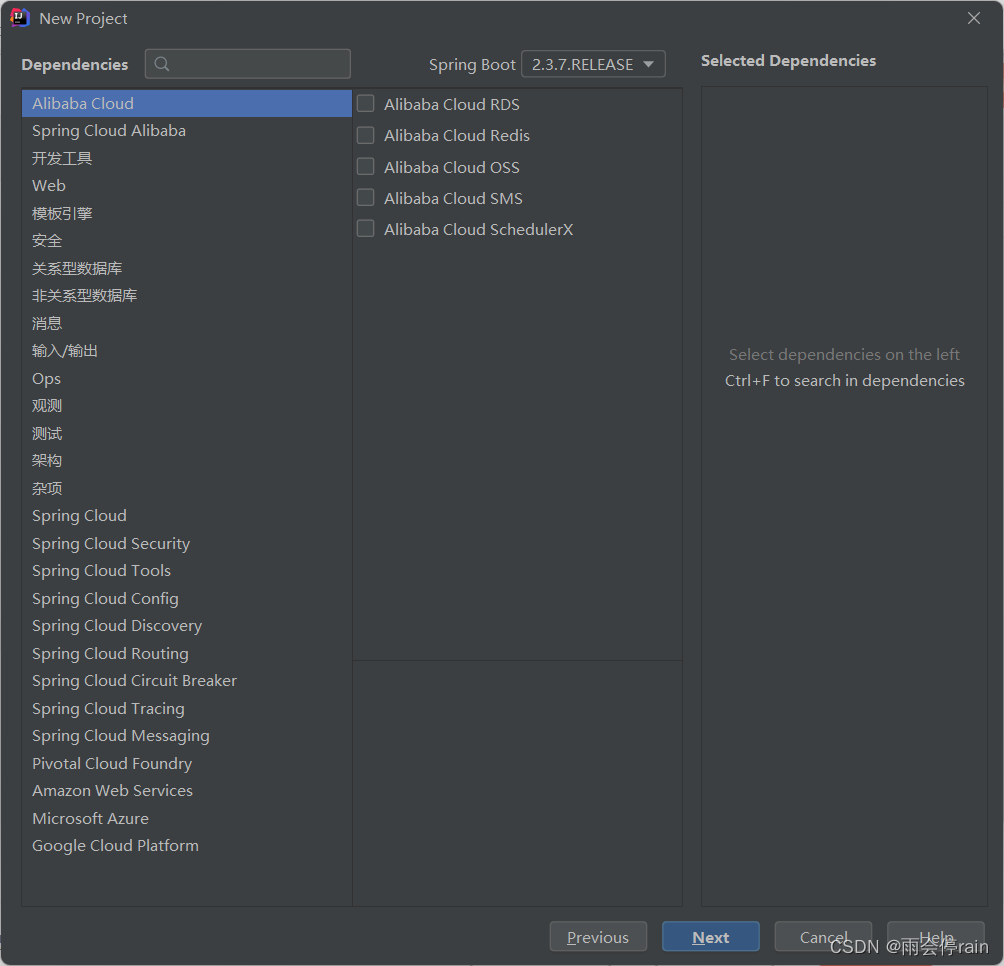The image size is (1004, 966).
Task: Open Microsoft Azure category
Action: tap(186, 819)
